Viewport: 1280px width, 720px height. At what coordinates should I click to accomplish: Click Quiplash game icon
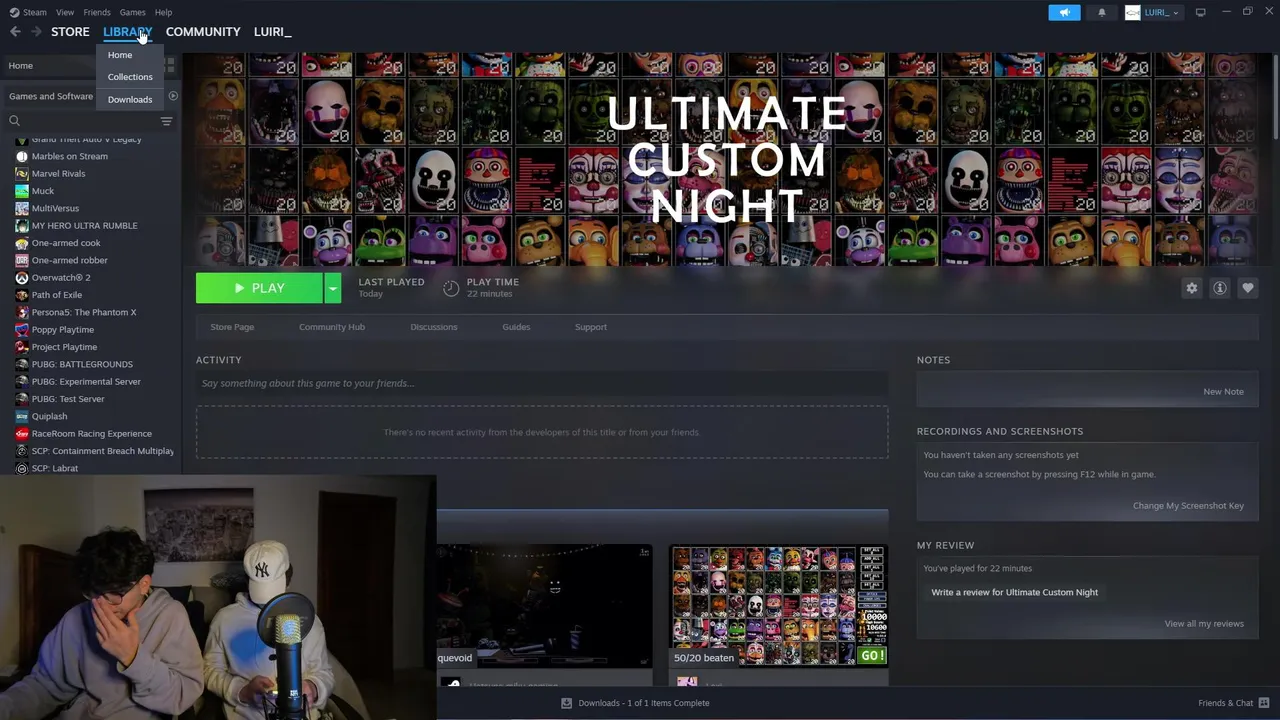point(22,416)
